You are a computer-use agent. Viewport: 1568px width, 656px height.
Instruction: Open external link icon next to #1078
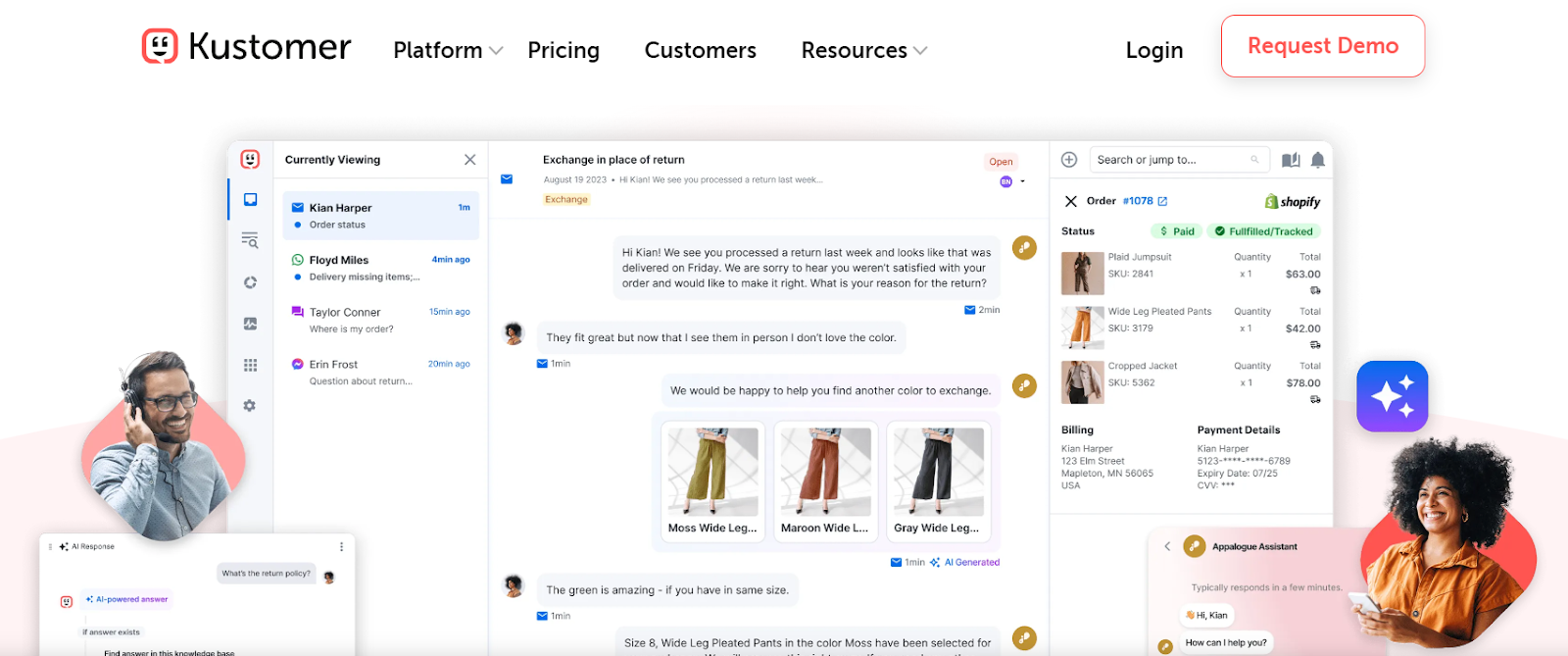click(1163, 201)
